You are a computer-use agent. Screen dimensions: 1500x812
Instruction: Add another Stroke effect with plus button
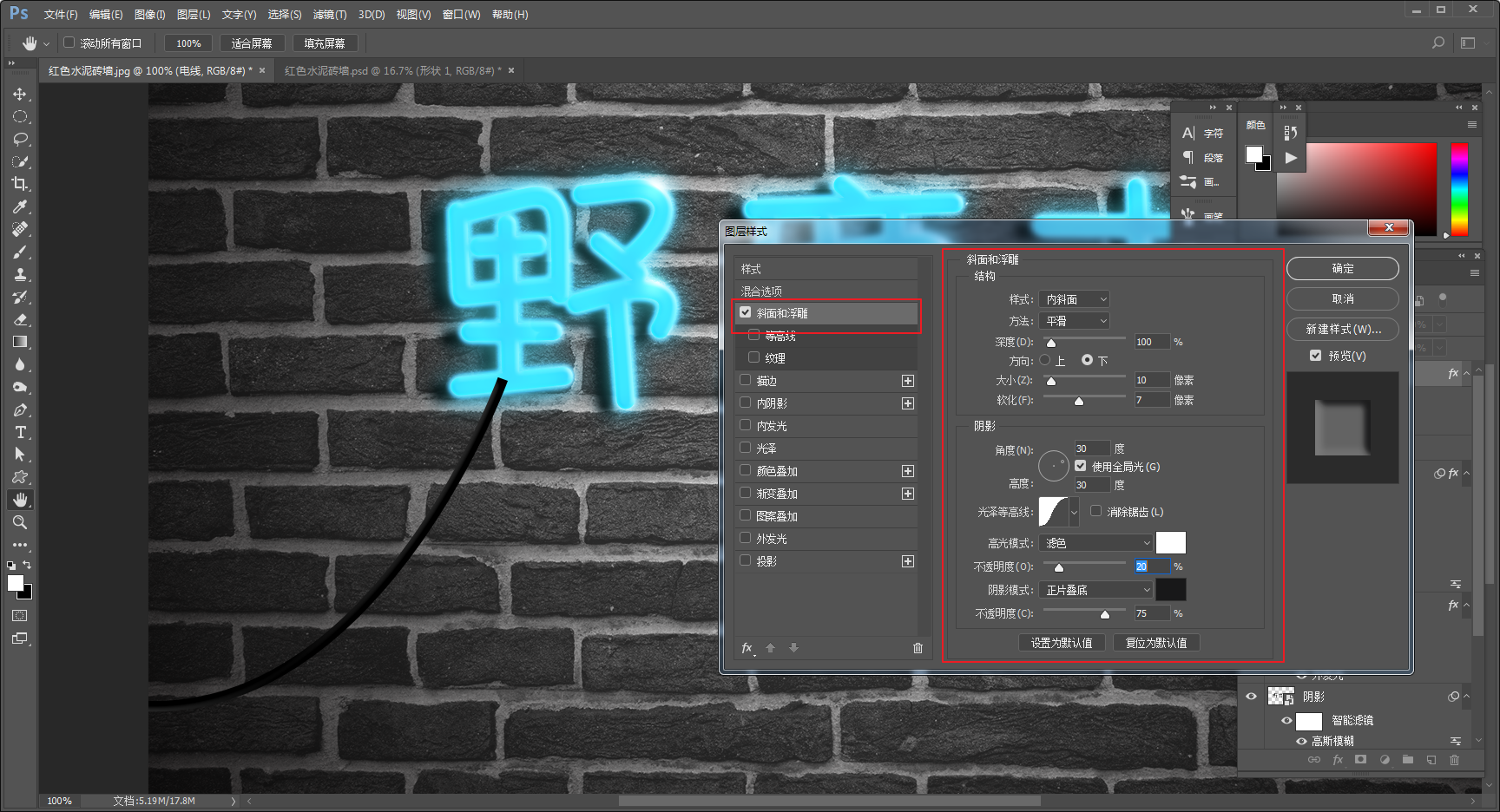coord(908,381)
